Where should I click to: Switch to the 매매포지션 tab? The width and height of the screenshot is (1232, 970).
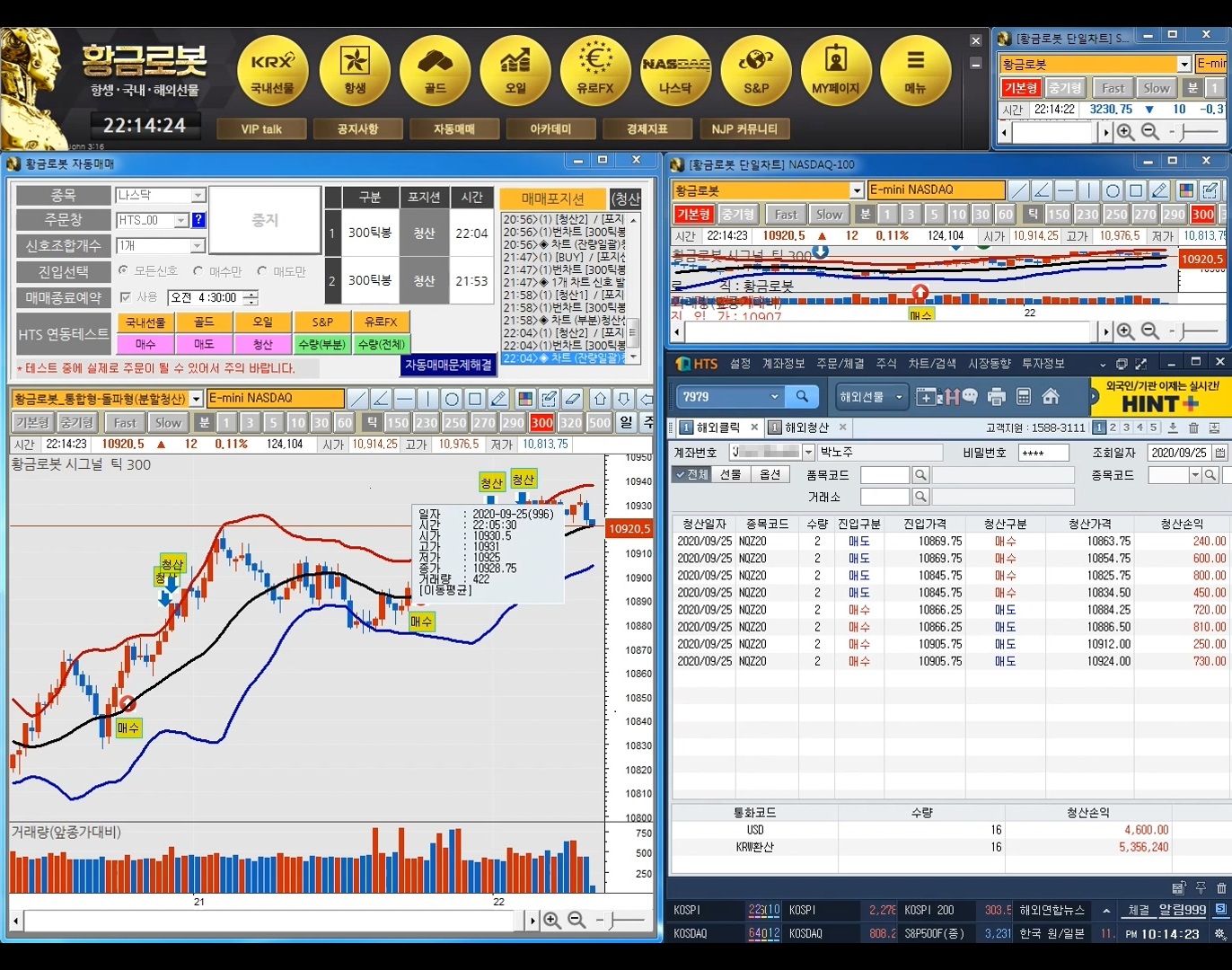(x=553, y=198)
